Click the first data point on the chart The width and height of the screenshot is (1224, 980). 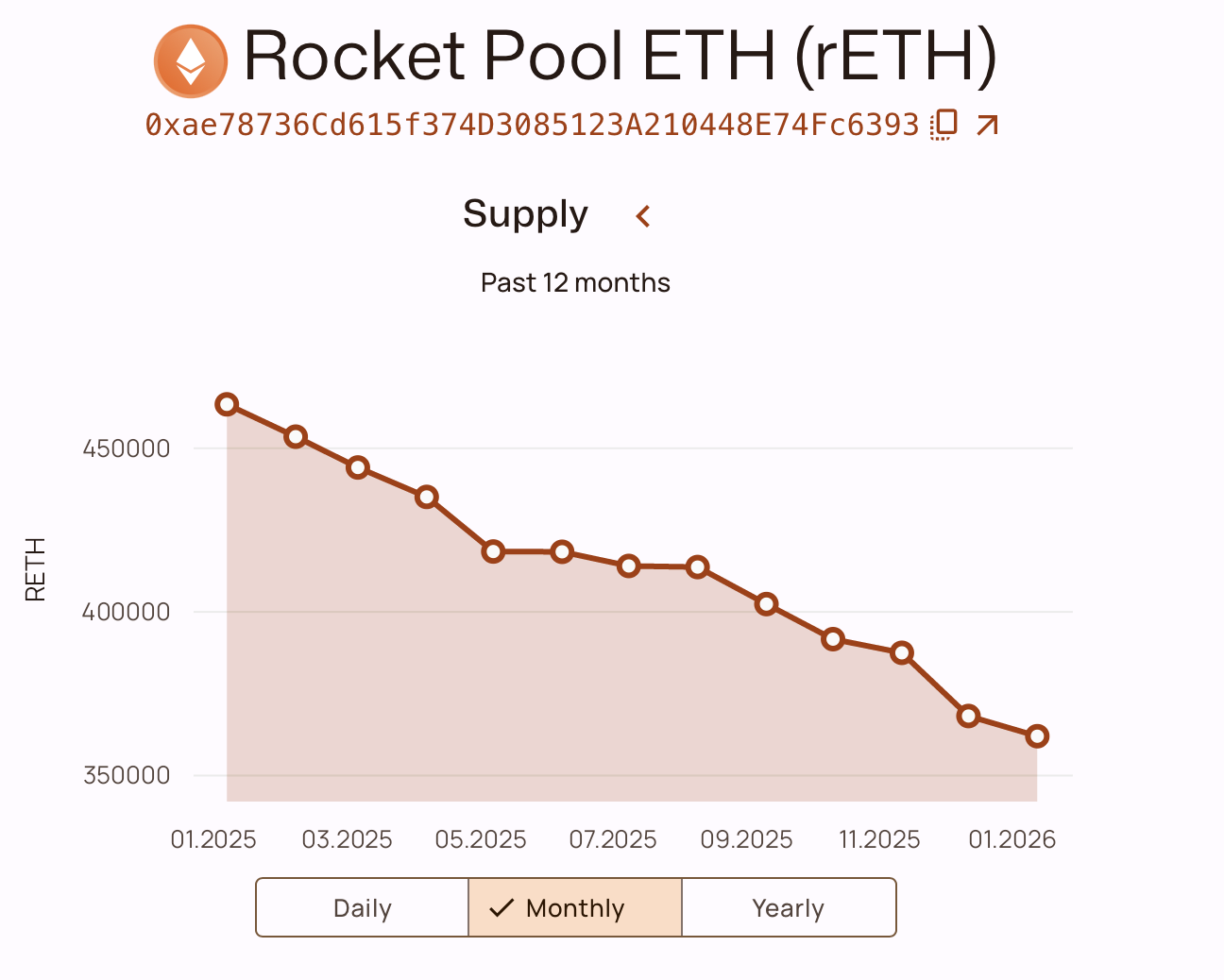tap(227, 404)
